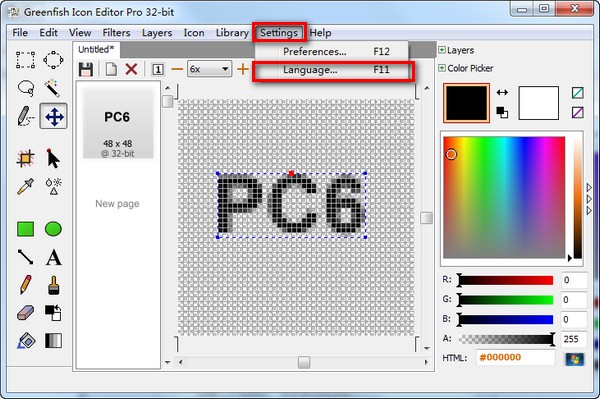Click inside the rainbow color spectrum
600x399 pixels.
[x=504, y=197]
